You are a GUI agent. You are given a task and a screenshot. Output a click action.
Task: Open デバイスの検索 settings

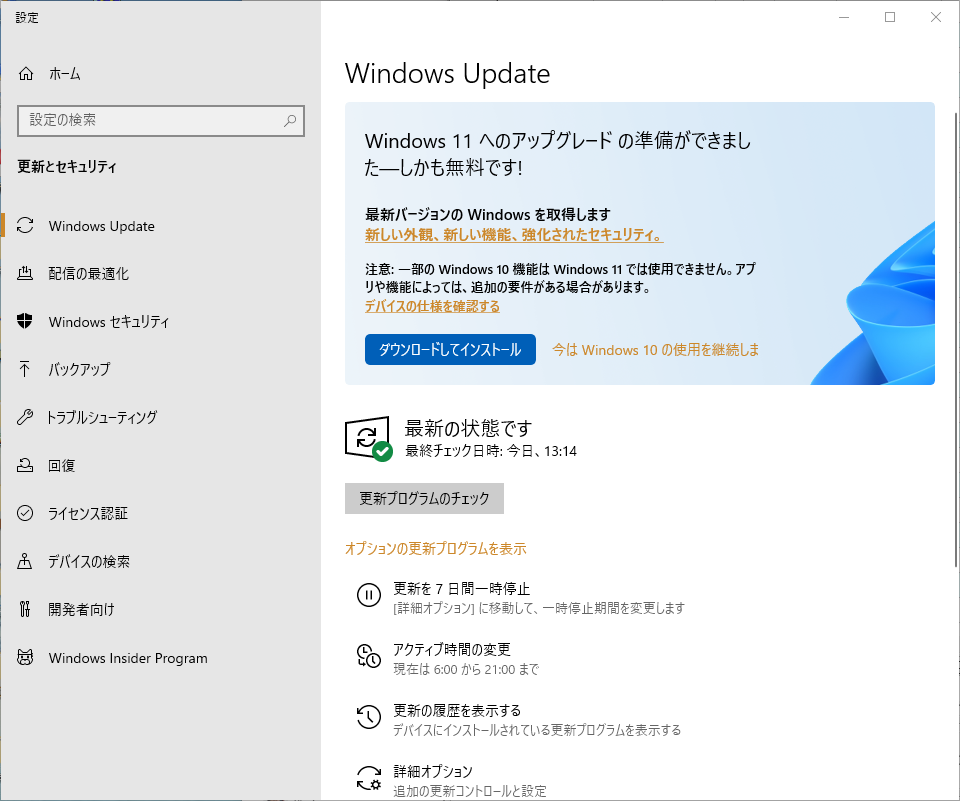(160, 561)
